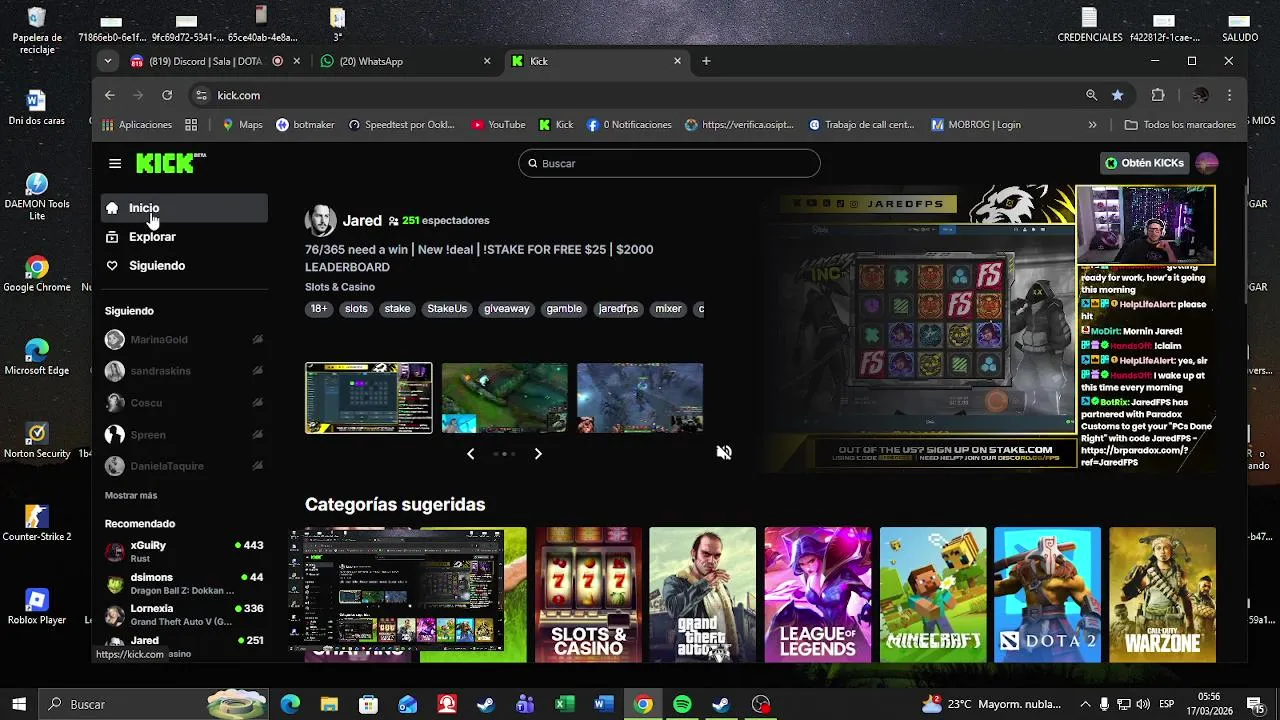The height and width of the screenshot is (720, 1280).
Task: Open Siguiendo in the sidebar menu
Action: pos(157,266)
